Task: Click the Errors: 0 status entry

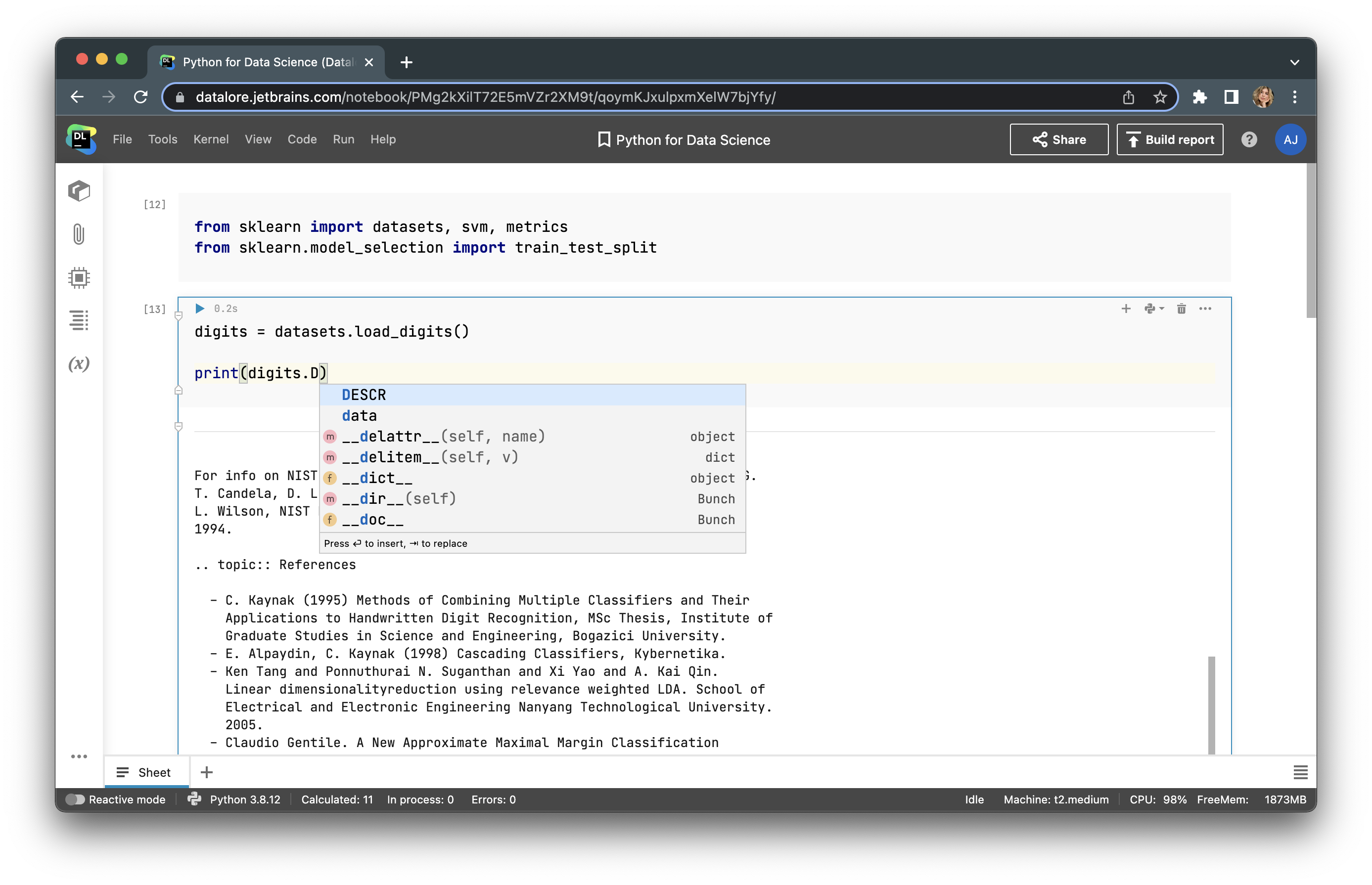Action: coord(493,799)
